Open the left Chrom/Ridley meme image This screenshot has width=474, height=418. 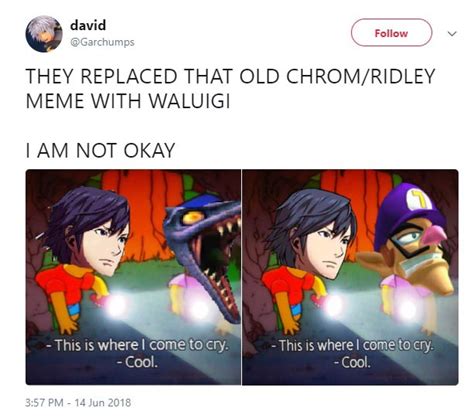pos(133,277)
